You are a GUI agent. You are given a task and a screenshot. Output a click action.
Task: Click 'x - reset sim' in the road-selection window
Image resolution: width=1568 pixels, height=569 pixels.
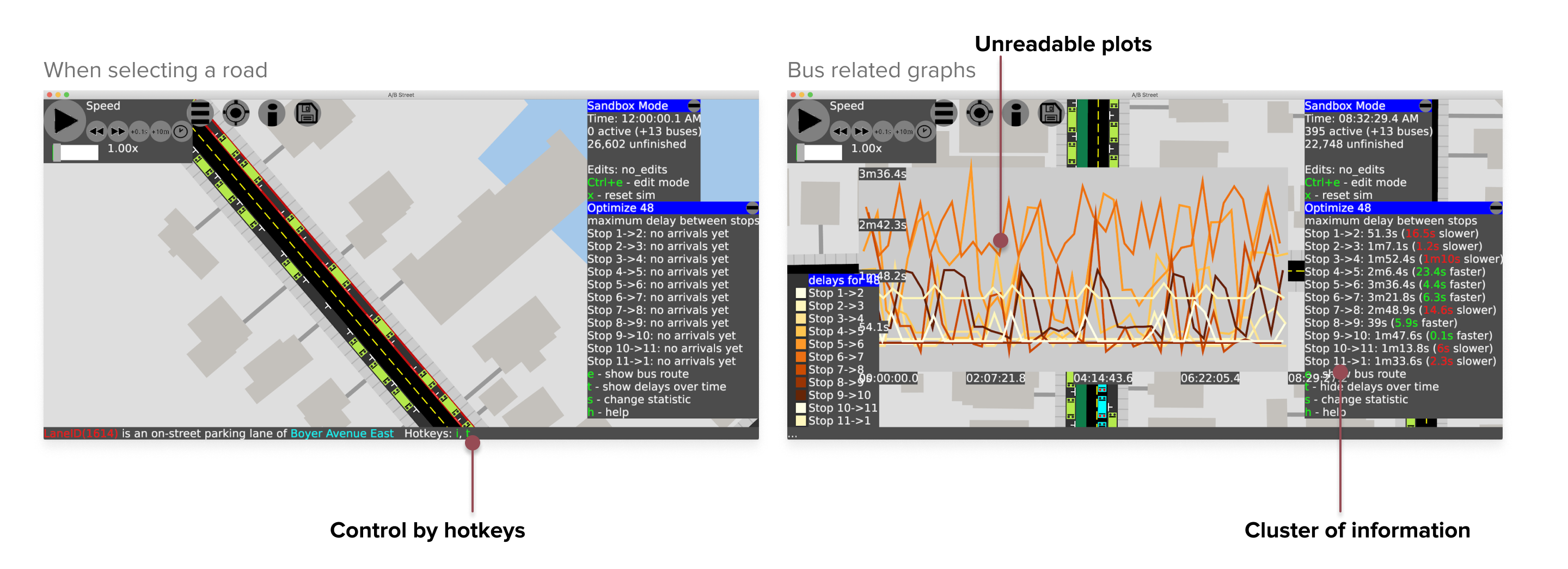pos(621,195)
